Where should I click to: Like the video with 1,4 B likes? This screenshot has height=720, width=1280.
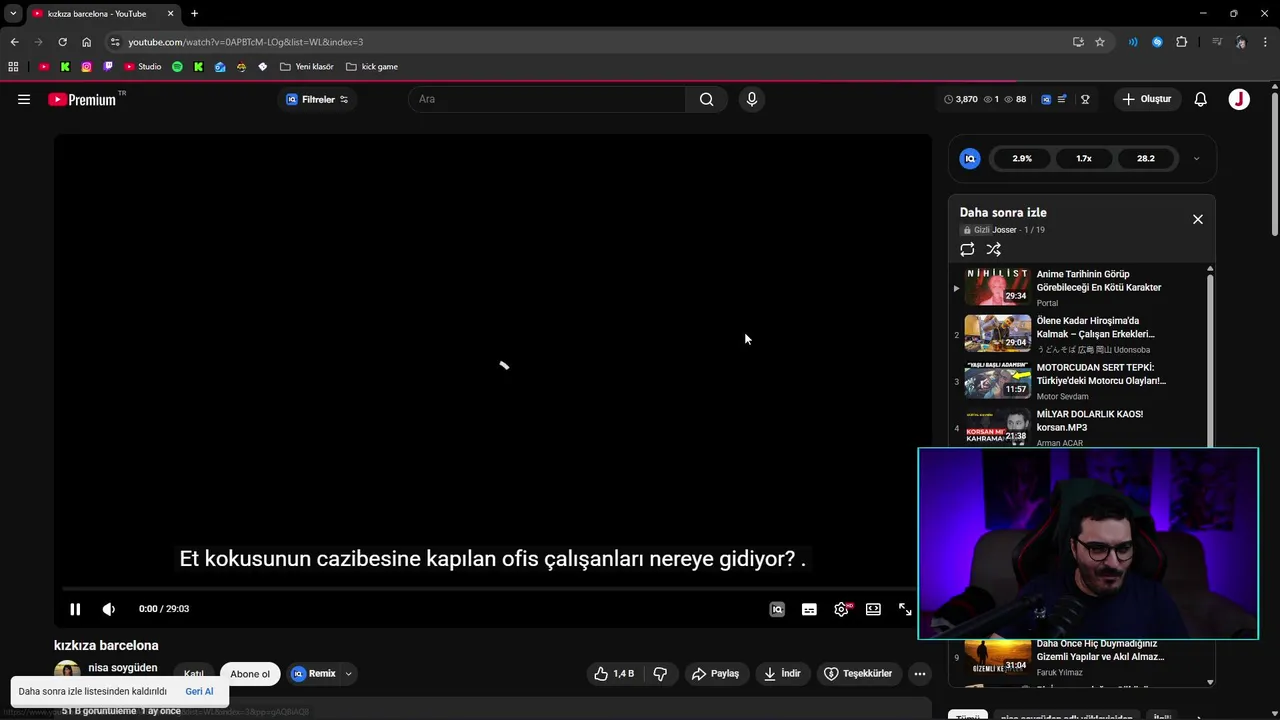[614, 674]
